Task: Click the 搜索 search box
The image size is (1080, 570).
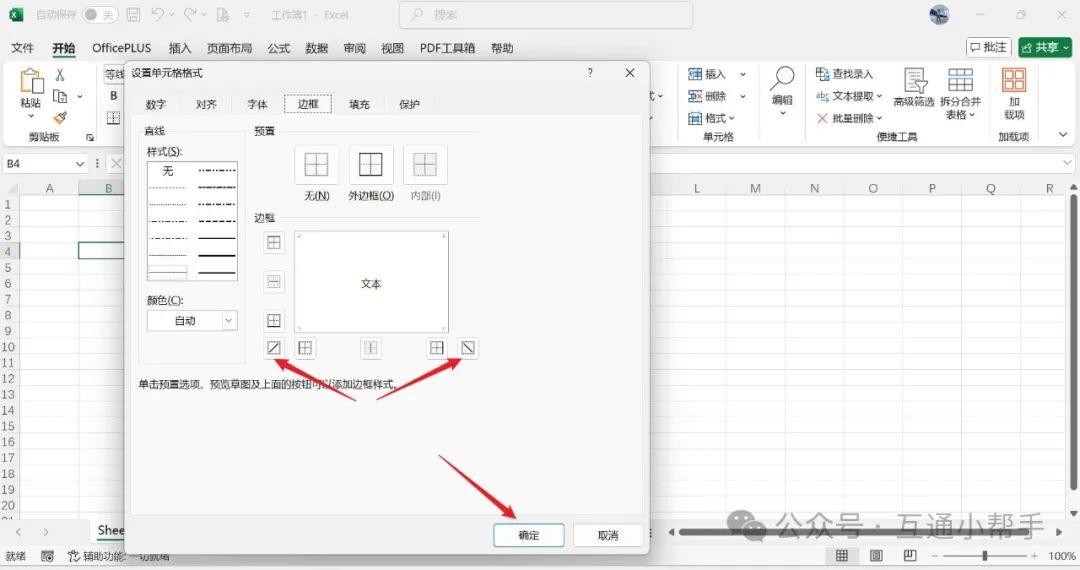Action: coord(546,14)
